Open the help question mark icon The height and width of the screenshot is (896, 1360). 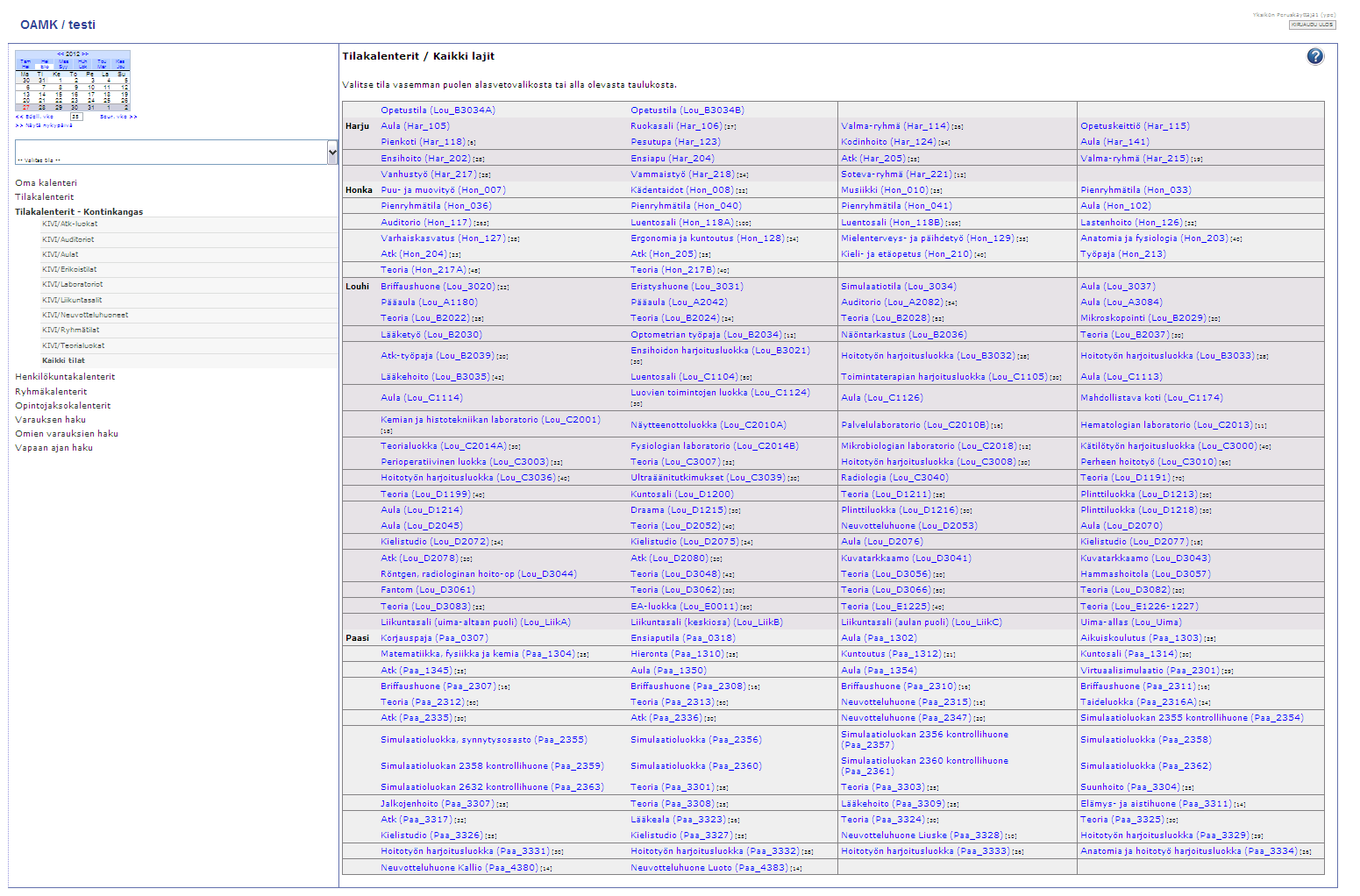[1314, 56]
